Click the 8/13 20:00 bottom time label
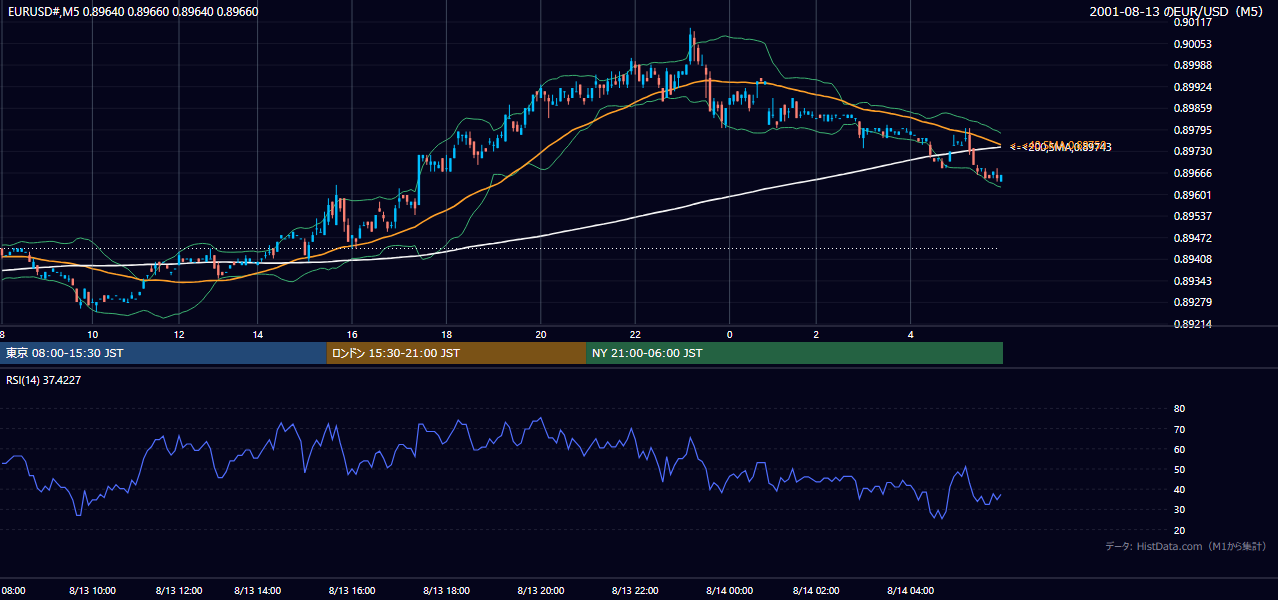The height and width of the screenshot is (600, 1278). 541,591
